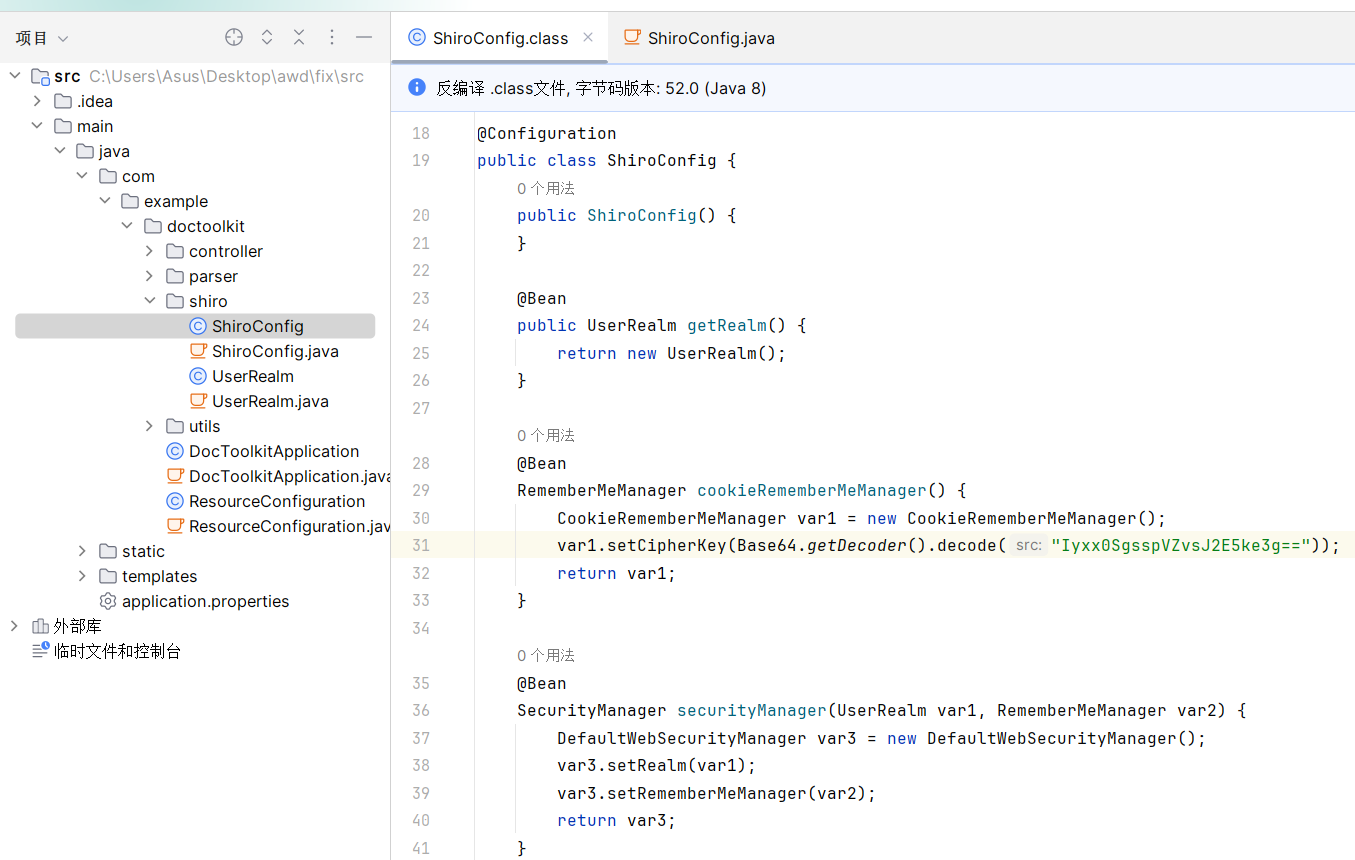
Task: Expand the utils folder
Action: pos(149,426)
